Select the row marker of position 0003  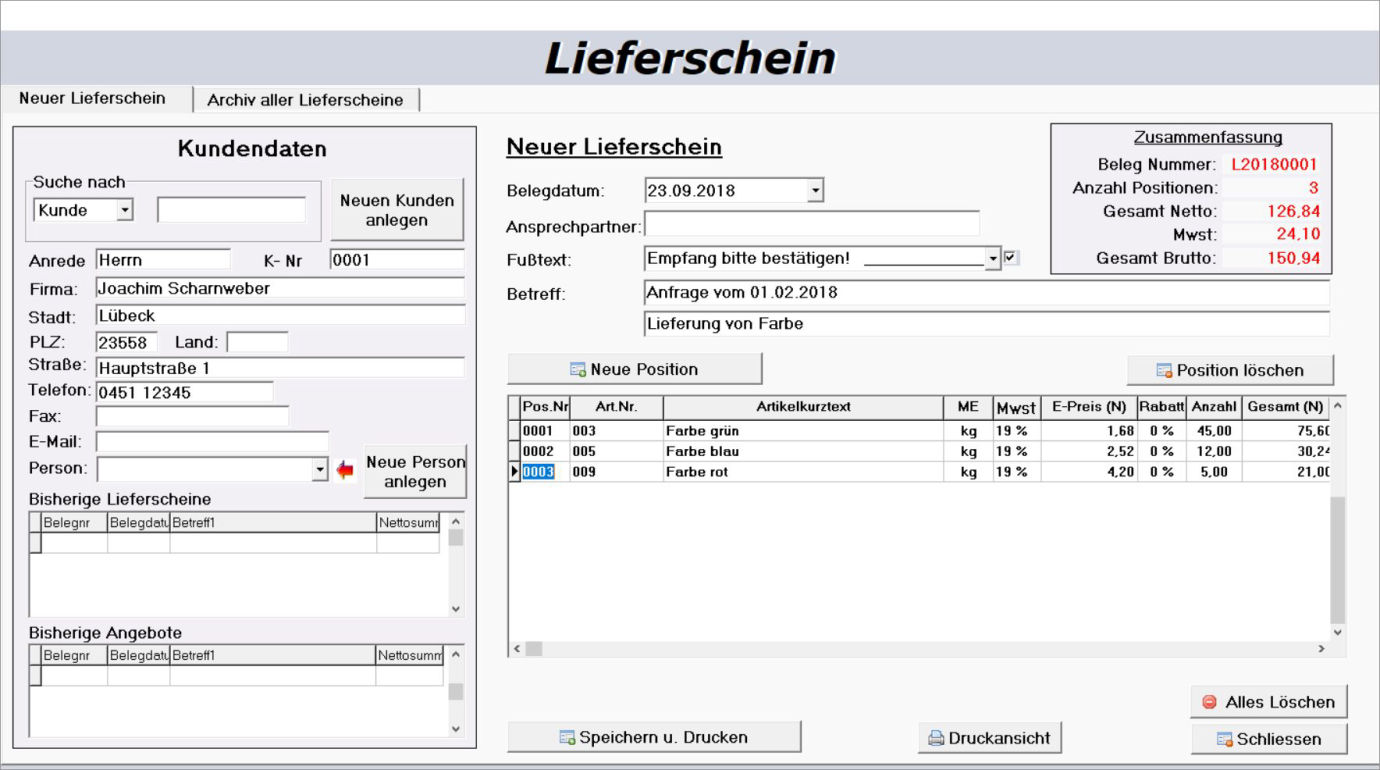pos(514,472)
